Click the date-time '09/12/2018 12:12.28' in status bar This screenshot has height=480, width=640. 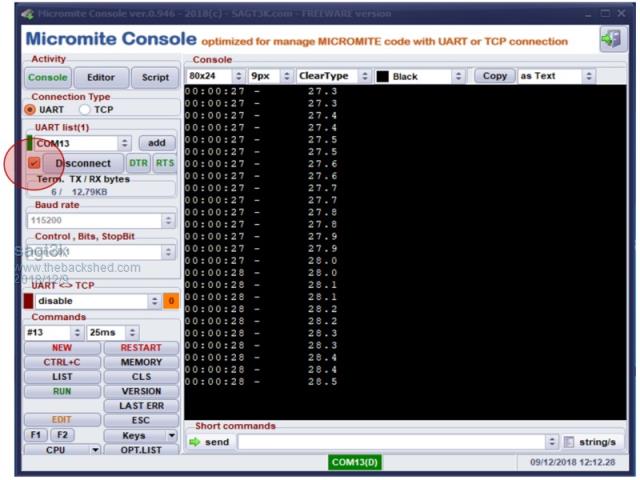[572, 462]
